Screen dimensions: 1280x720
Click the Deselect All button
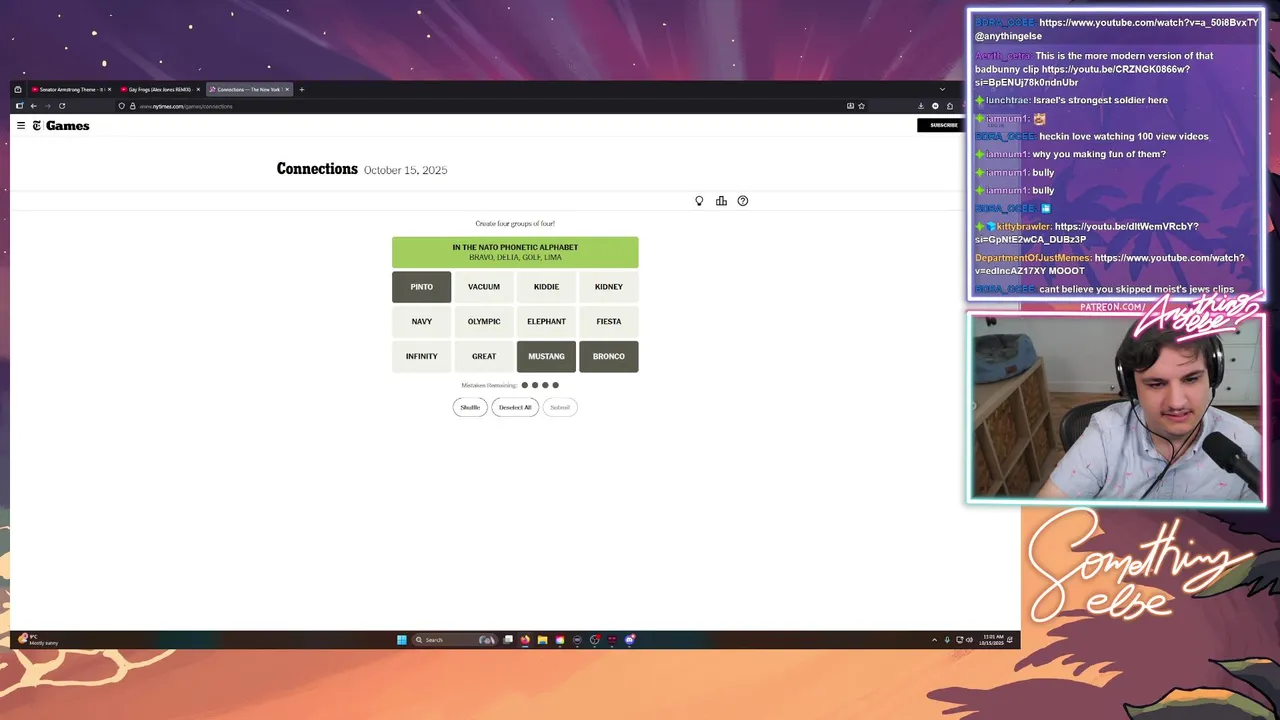pos(515,407)
